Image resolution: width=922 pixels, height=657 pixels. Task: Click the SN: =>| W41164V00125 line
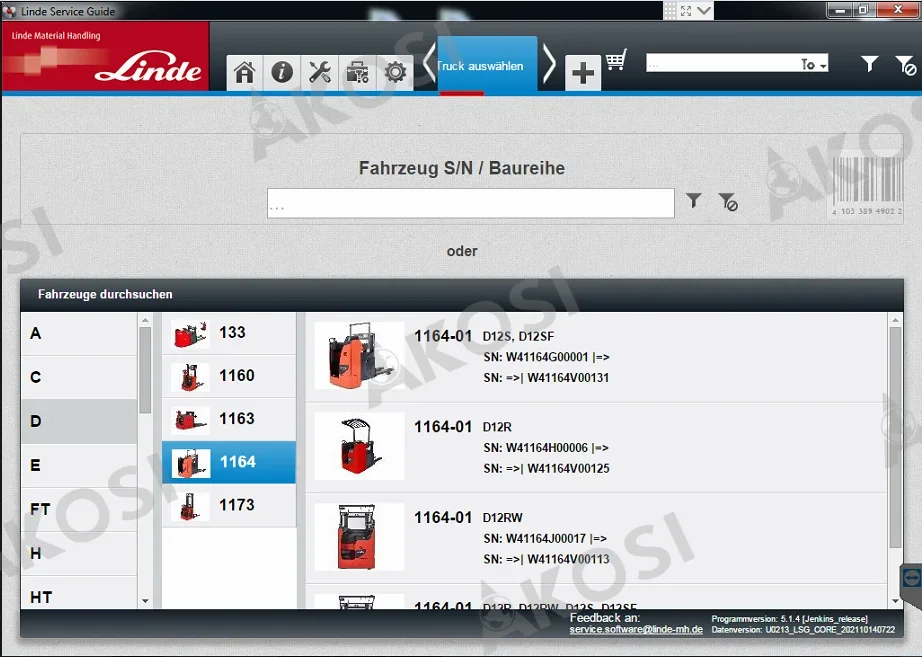[x=546, y=468]
